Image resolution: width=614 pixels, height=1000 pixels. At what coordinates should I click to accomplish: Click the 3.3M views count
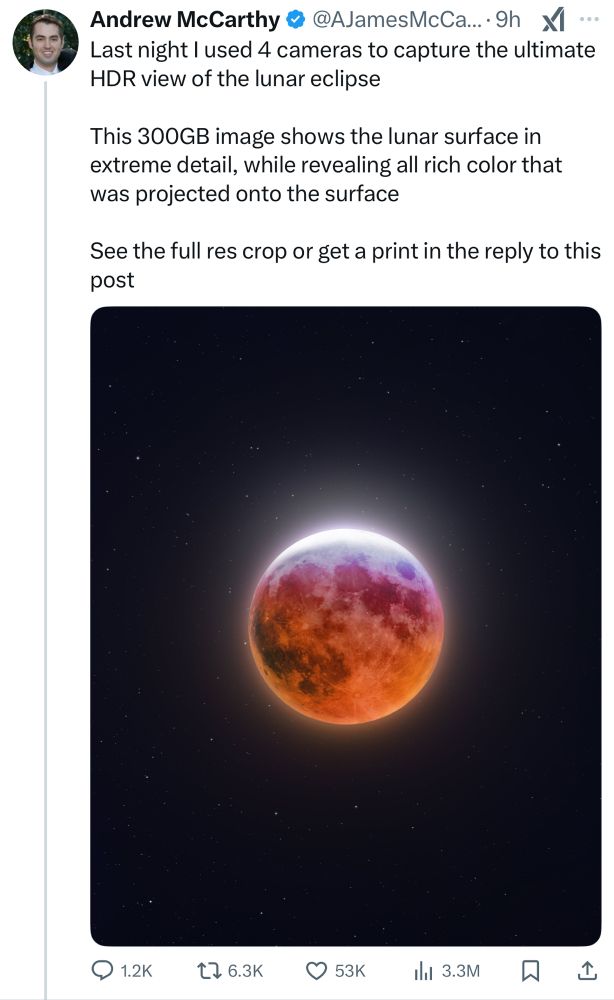click(460, 970)
